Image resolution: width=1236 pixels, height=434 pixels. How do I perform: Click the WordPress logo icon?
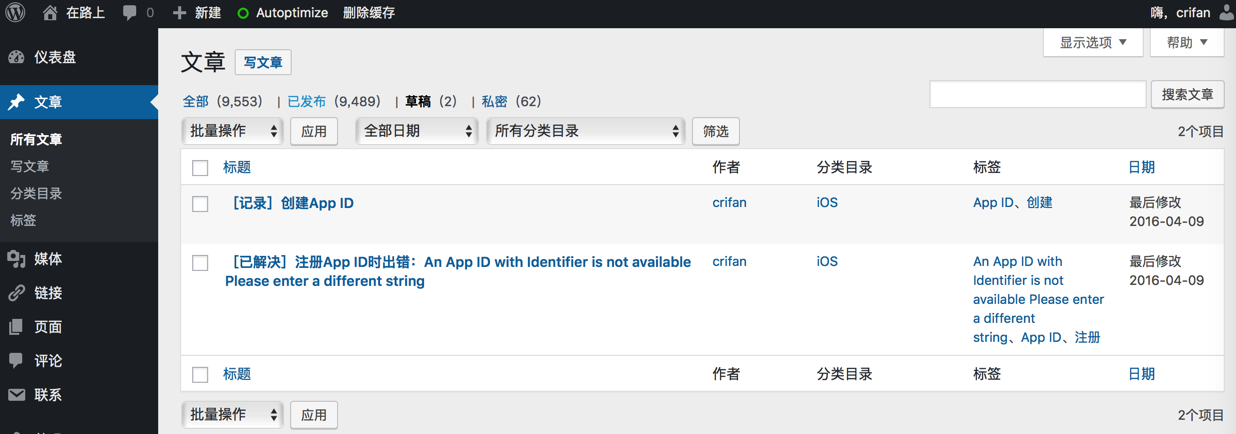tap(15, 13)
